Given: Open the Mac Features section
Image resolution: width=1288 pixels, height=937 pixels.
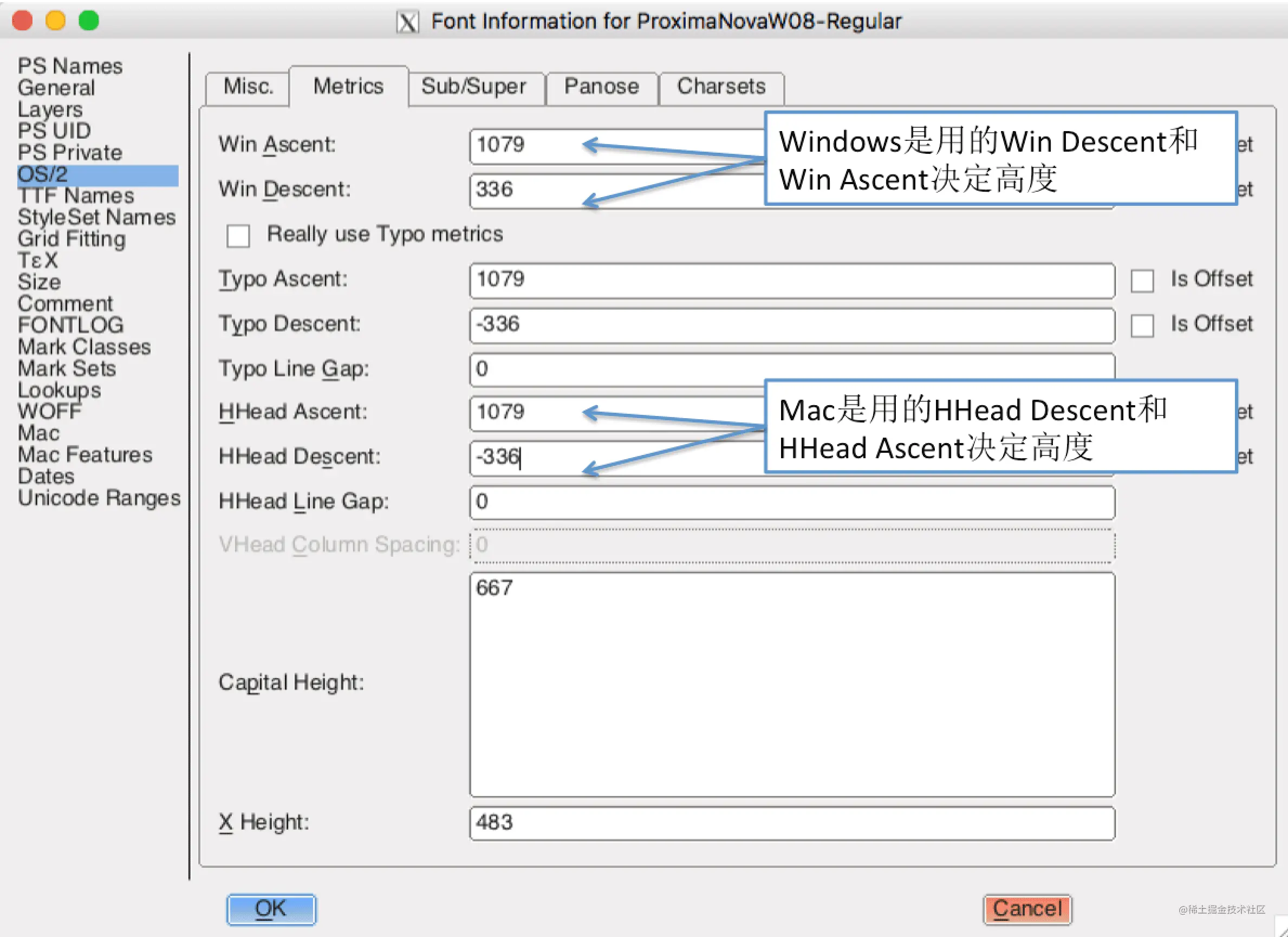Looking at the screenshot, I should point(84,454).
